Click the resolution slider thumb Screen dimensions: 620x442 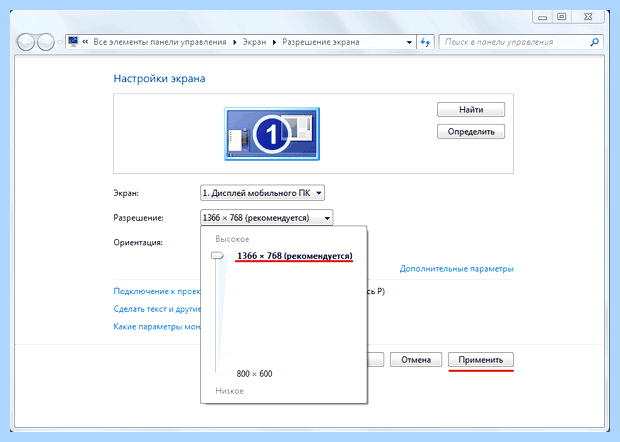point(217,256)
